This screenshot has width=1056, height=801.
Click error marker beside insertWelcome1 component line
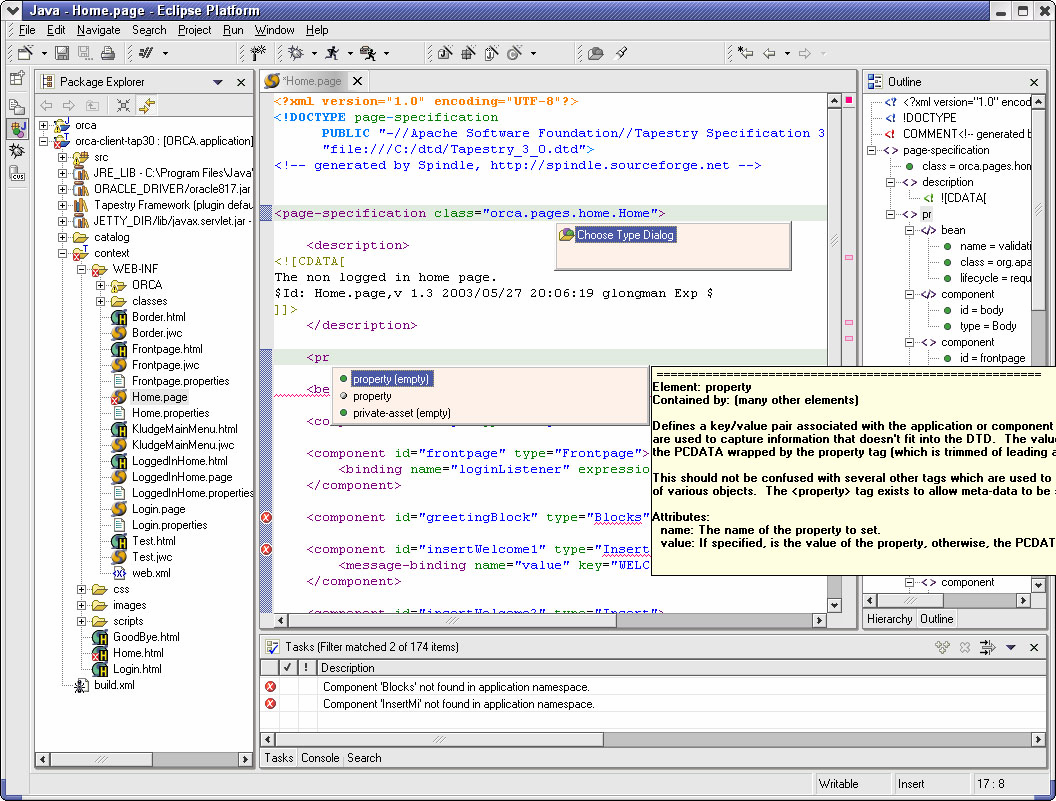point(267,549)
